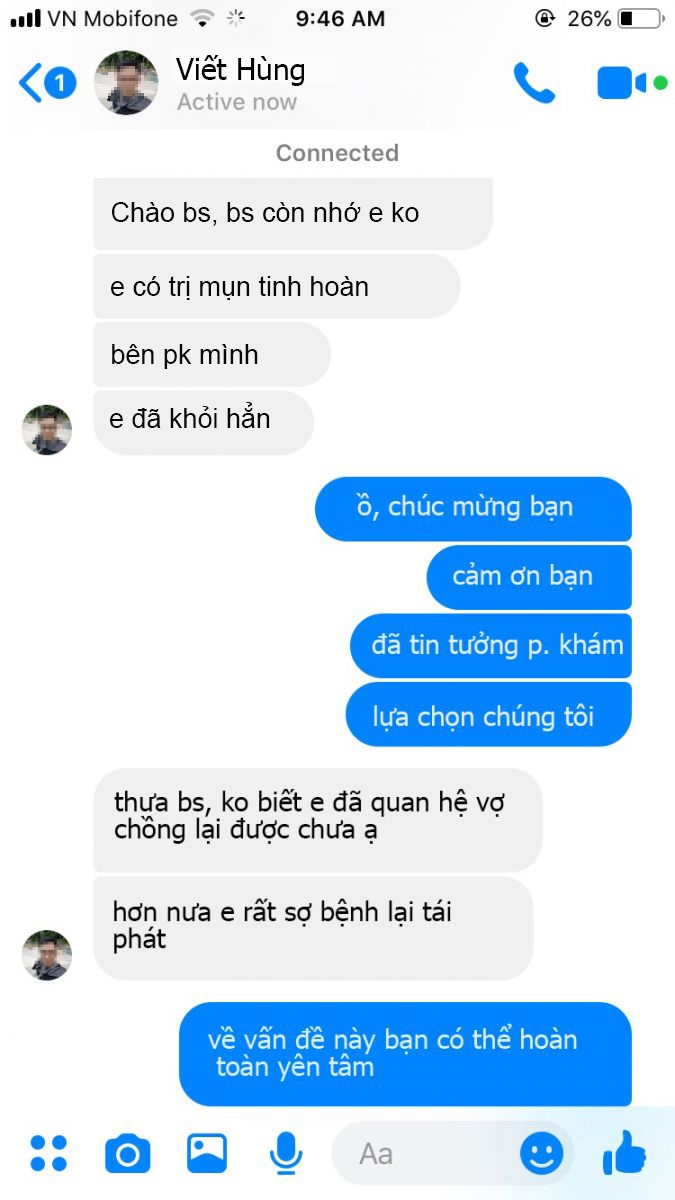Select the "lựa chọn chúng tôi" bubble
675x1200 pixels.
click(488, 714)
